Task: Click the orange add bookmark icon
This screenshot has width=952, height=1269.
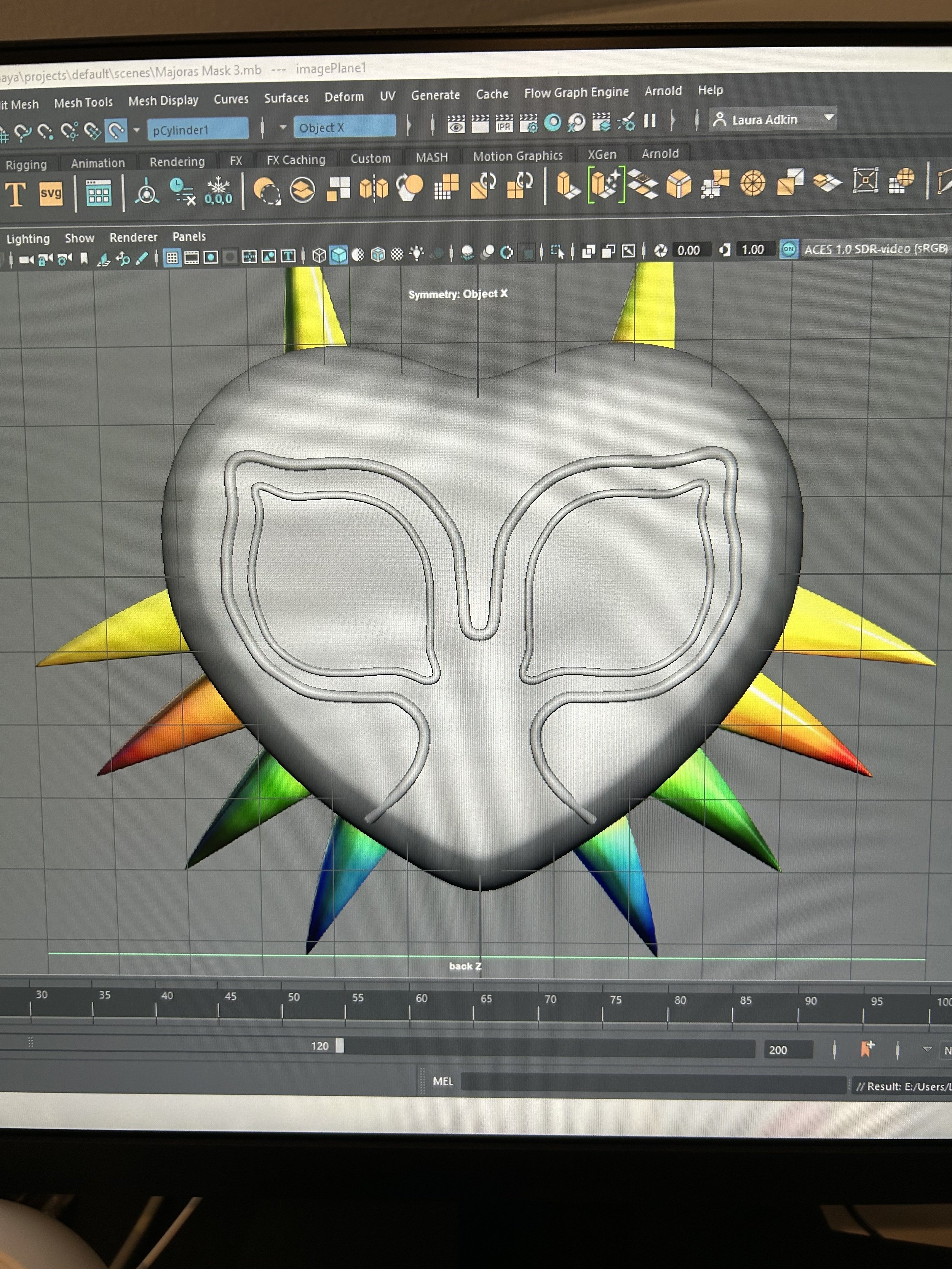Action: pos(866,1049)
